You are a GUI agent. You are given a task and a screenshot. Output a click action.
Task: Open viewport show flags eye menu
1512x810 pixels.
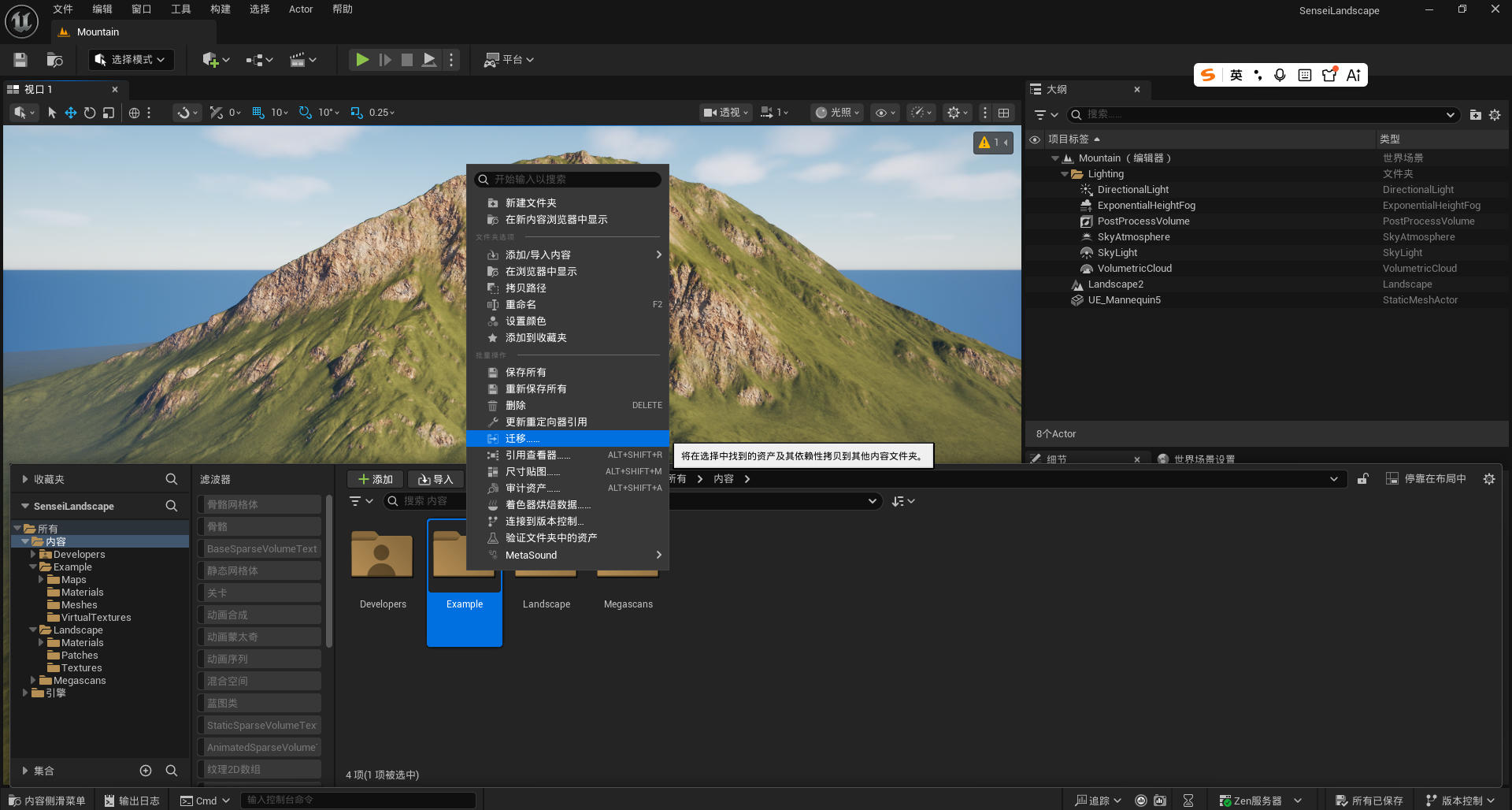coord(886,113)
